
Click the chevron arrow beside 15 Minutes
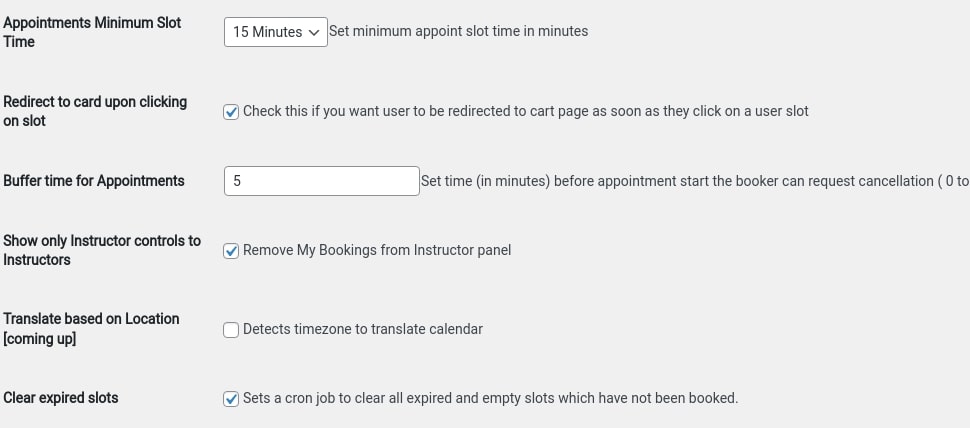(314, 32)
